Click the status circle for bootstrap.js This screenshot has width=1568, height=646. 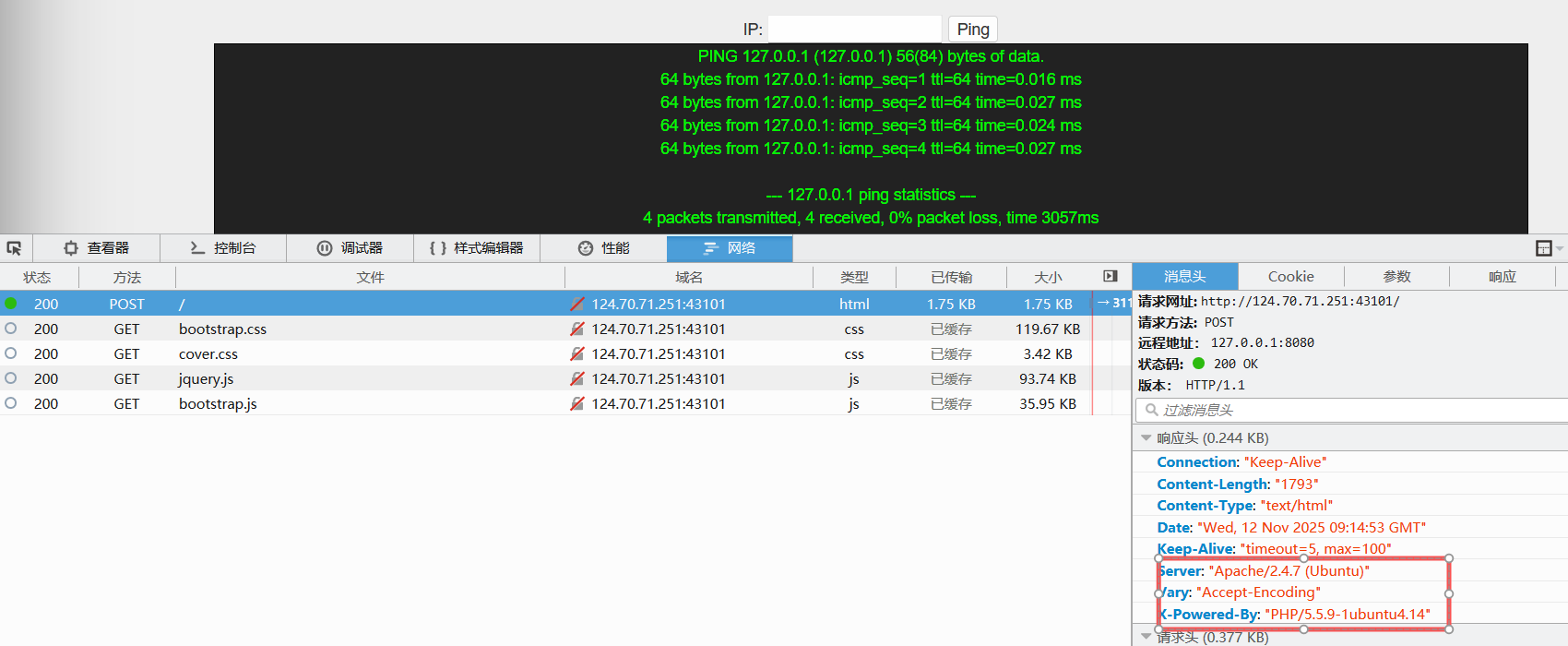point(11,403)
